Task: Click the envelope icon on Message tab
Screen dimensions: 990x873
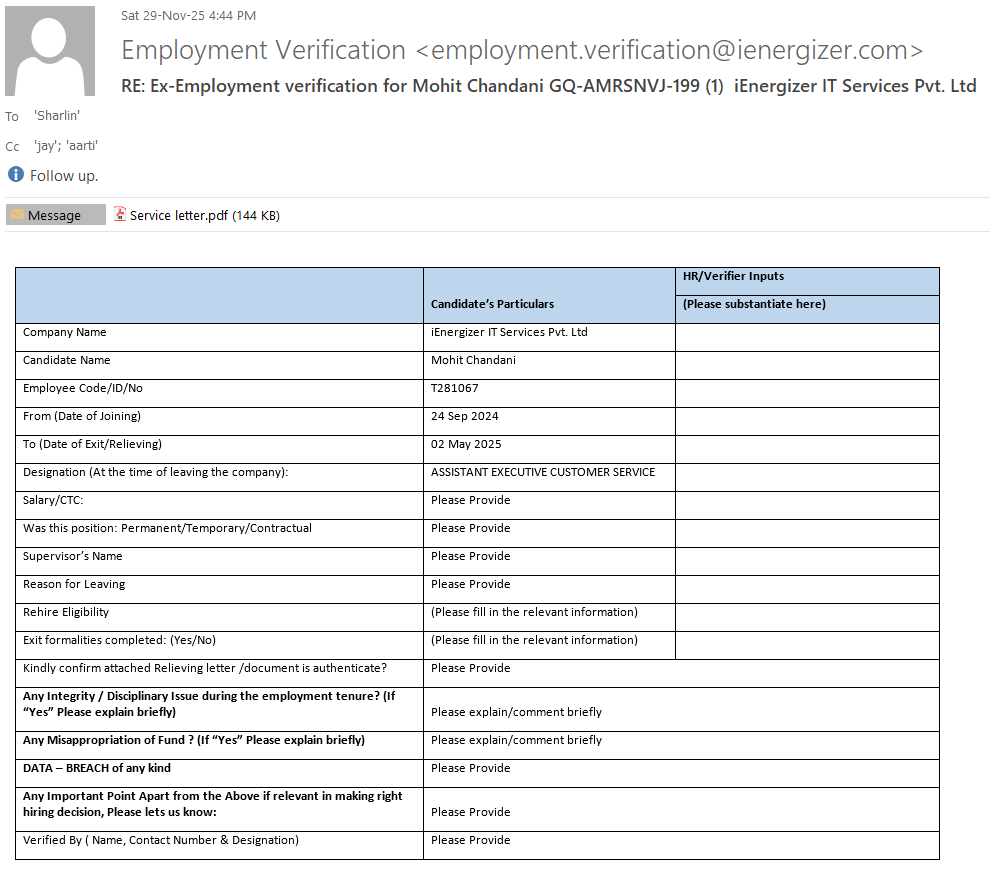Action: pyautogui.click(x=17, y=215)
